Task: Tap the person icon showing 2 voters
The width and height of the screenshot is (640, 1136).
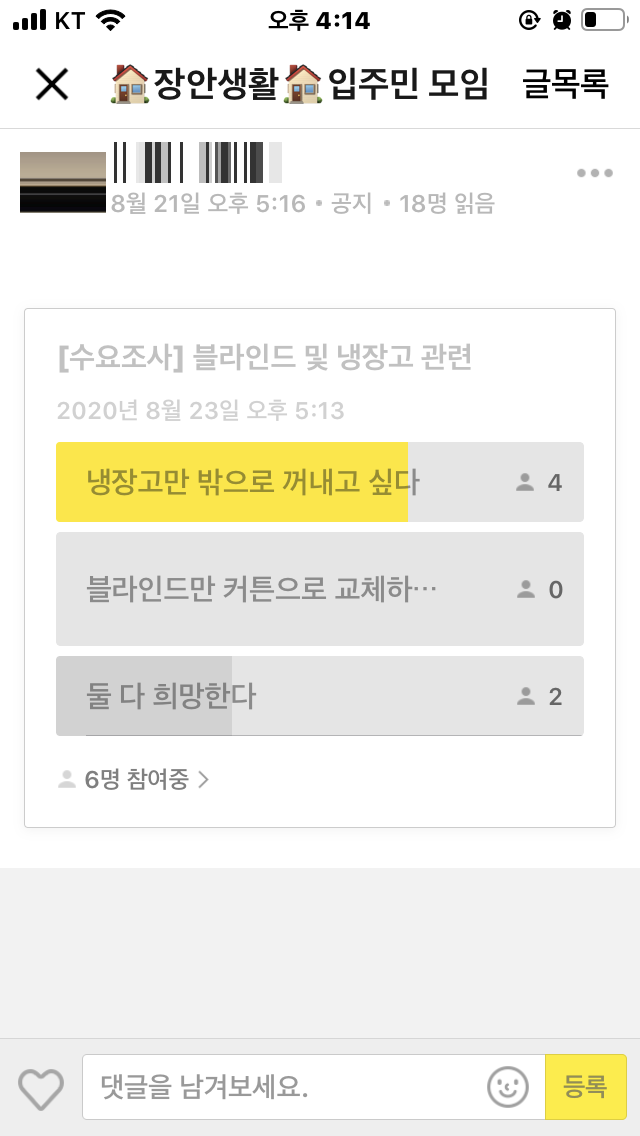Action: click(x=525, y=697)
